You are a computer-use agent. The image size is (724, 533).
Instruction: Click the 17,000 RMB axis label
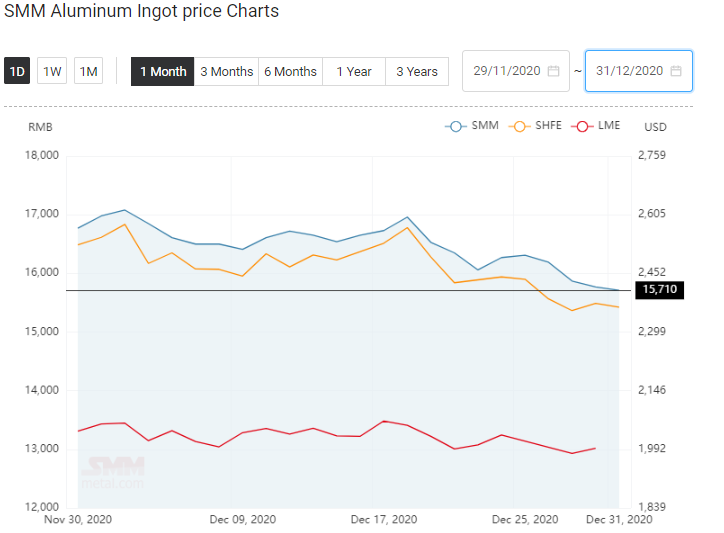click(x=42, y=214)
